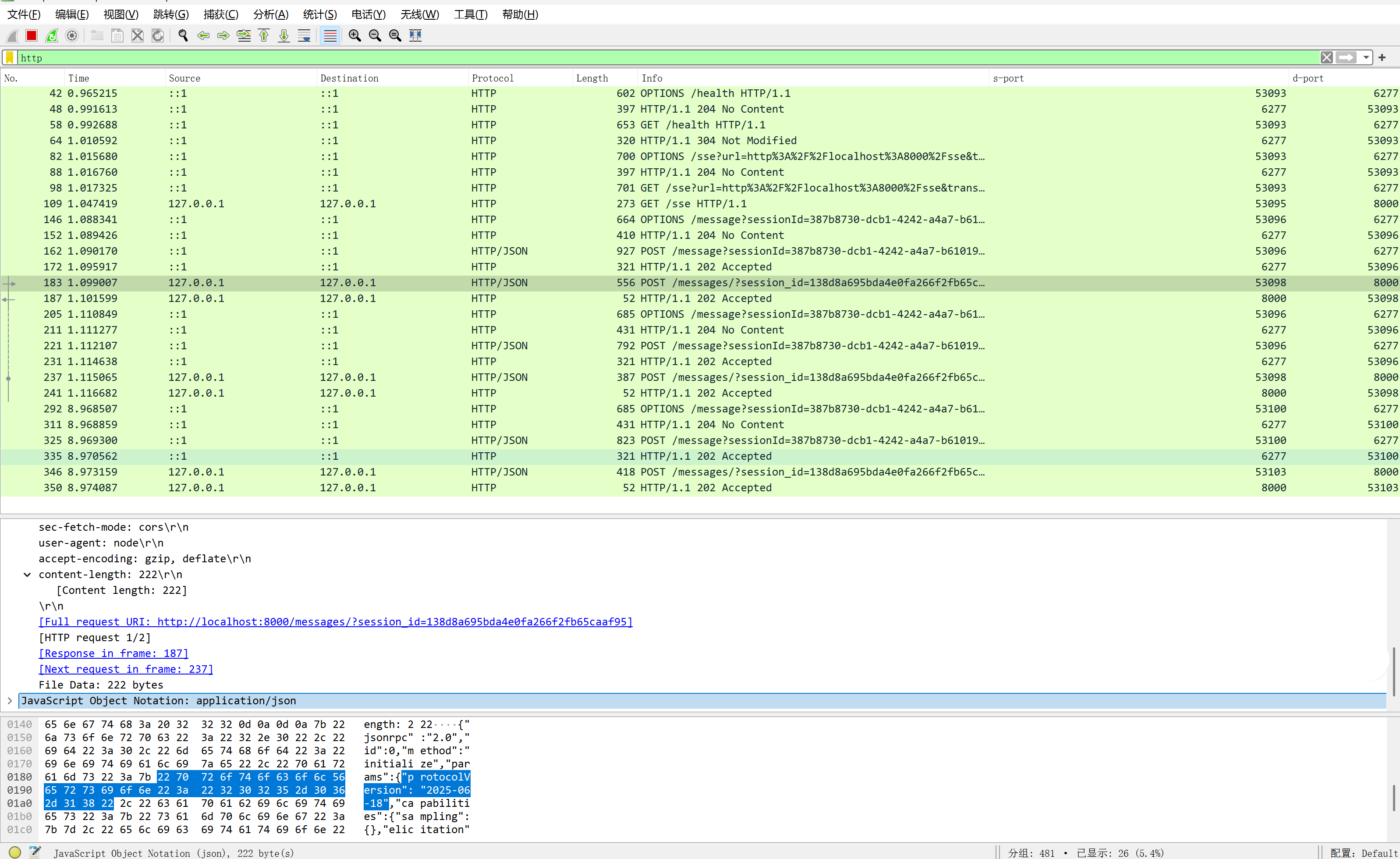Open capture file properties from status bar

tap(35, 852)
